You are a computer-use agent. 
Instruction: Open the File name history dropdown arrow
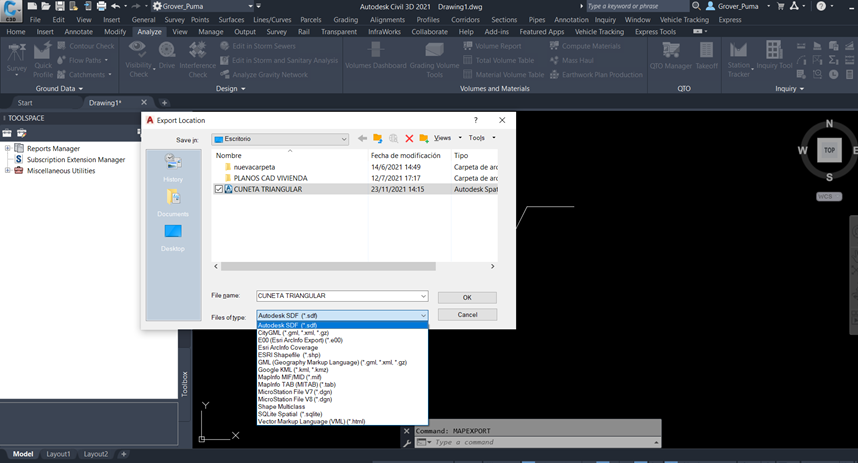423,296
